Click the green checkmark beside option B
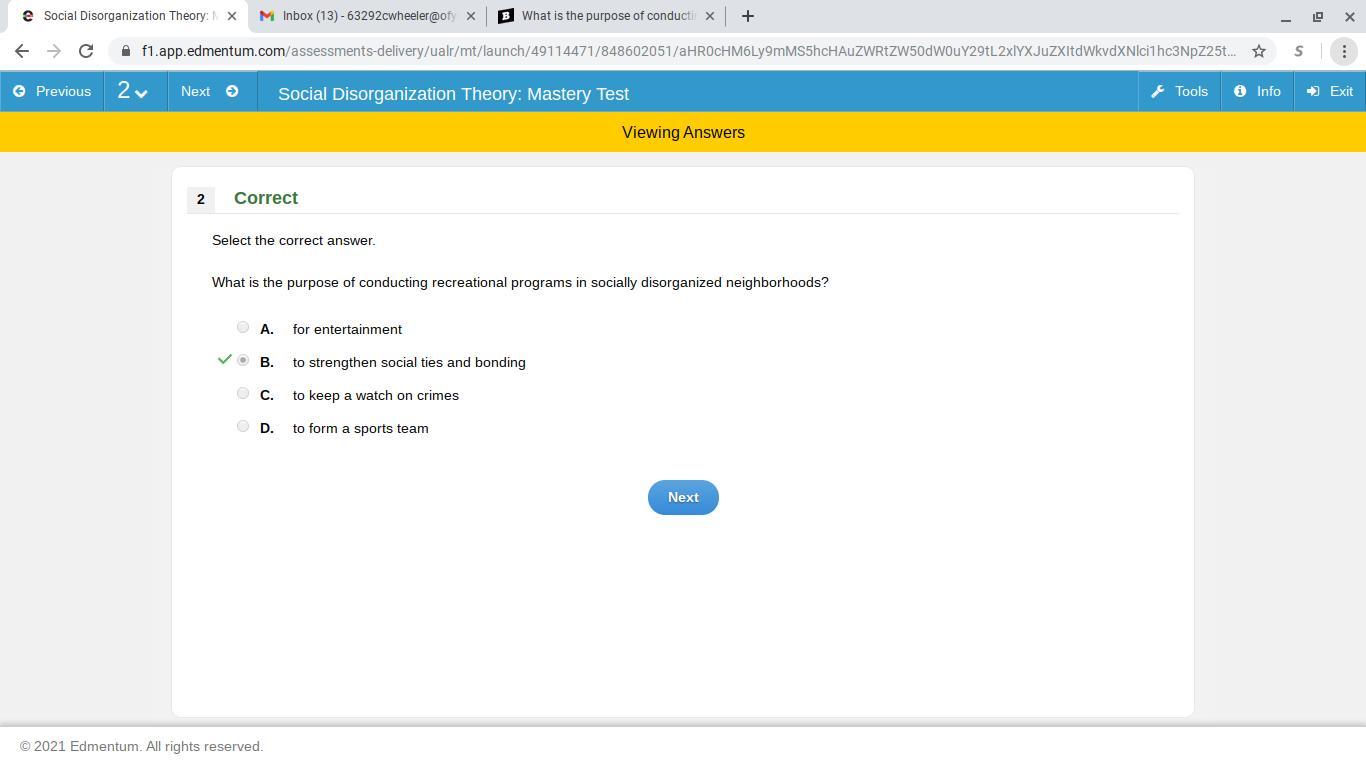The image size is (1366, 768). click(225, 359)
